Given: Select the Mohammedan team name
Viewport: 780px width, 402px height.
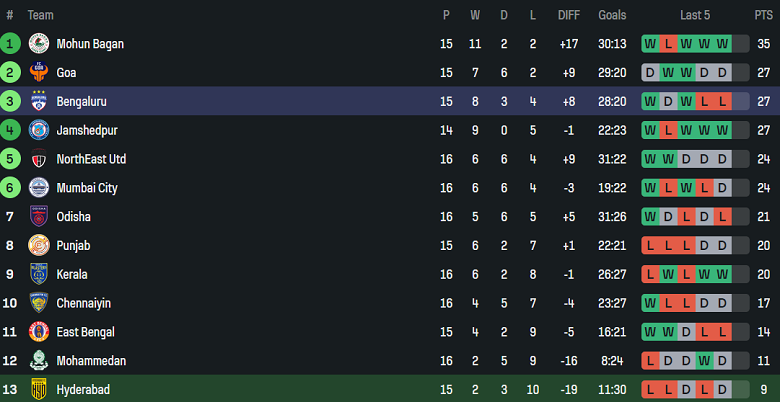Looking at the screenshot, I should tap(91, 361).
